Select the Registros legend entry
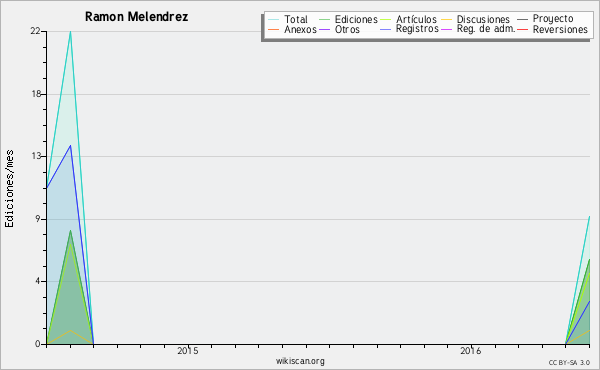This screenshot has height=370, width=600. click(x=417, y=29)
